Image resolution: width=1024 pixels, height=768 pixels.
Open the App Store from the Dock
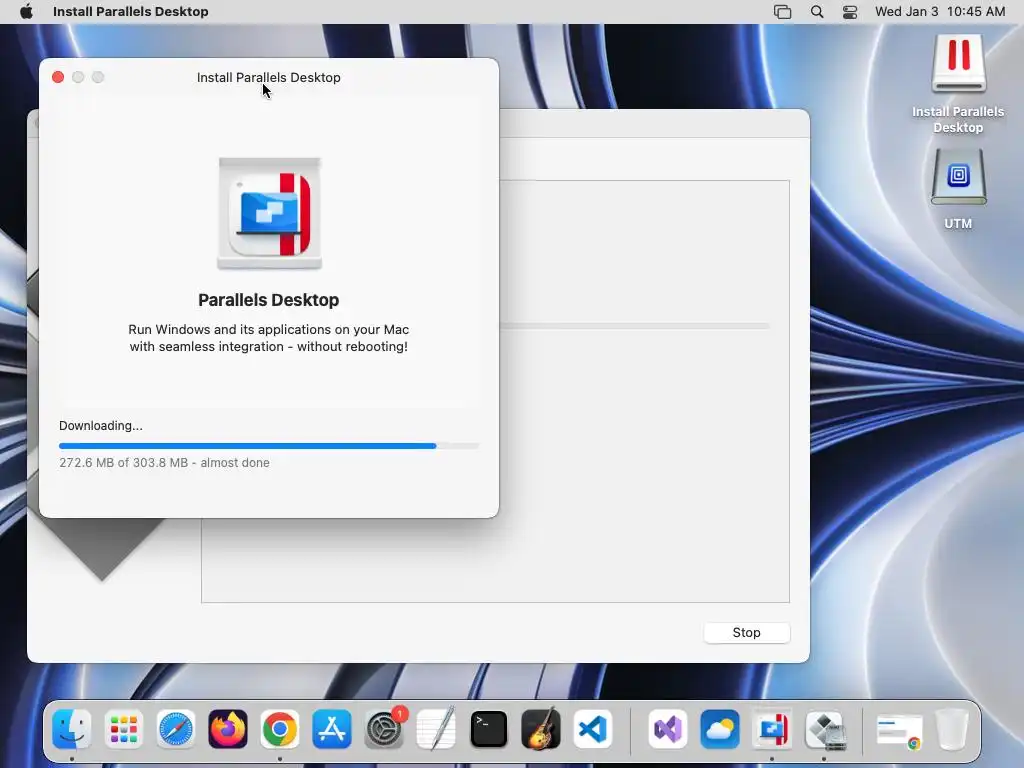(x=332, y=729)
